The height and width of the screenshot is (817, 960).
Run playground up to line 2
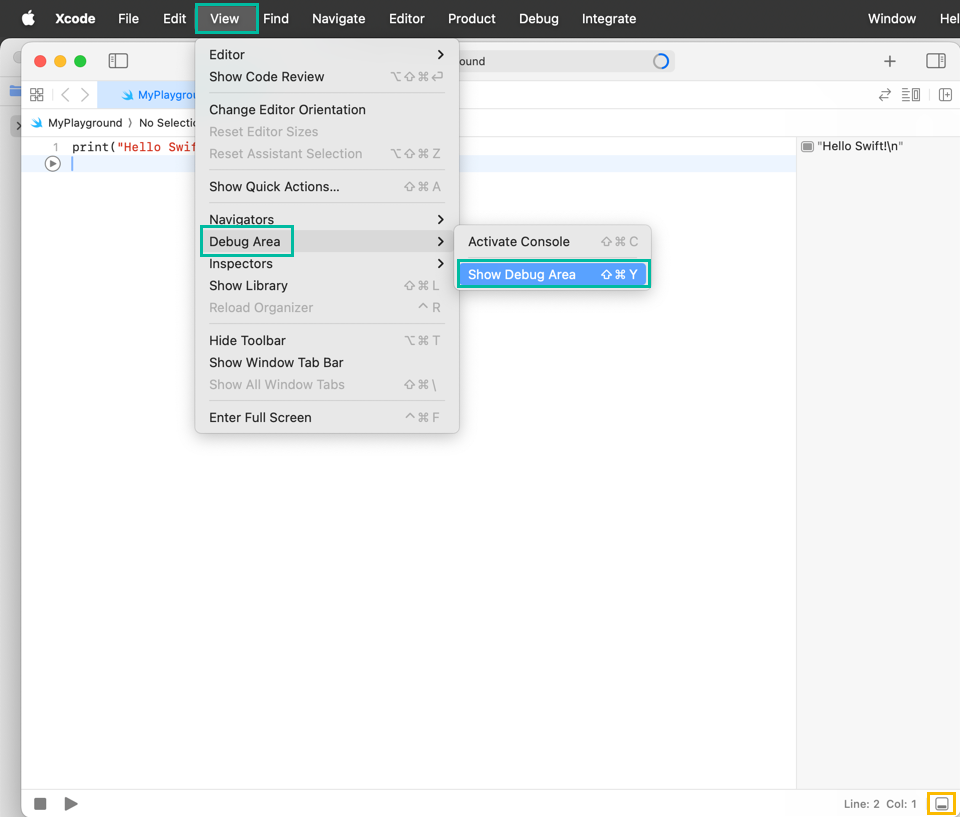(53, 164)
